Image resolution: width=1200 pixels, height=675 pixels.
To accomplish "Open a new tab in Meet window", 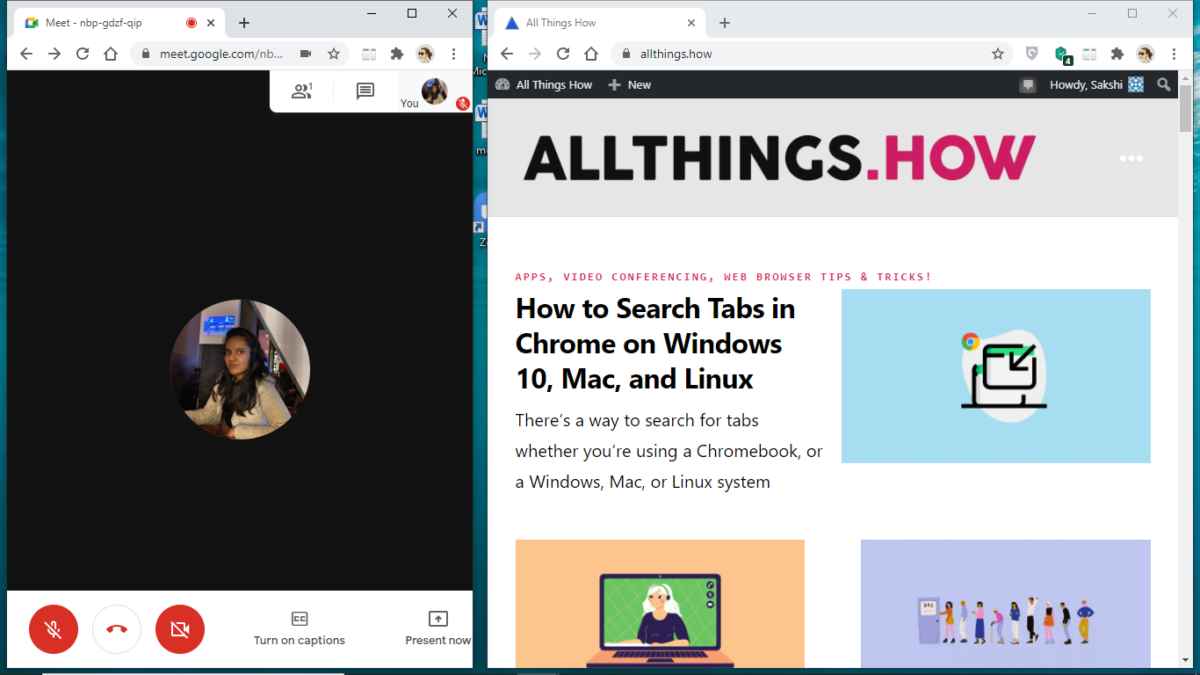I will [244, 22].
